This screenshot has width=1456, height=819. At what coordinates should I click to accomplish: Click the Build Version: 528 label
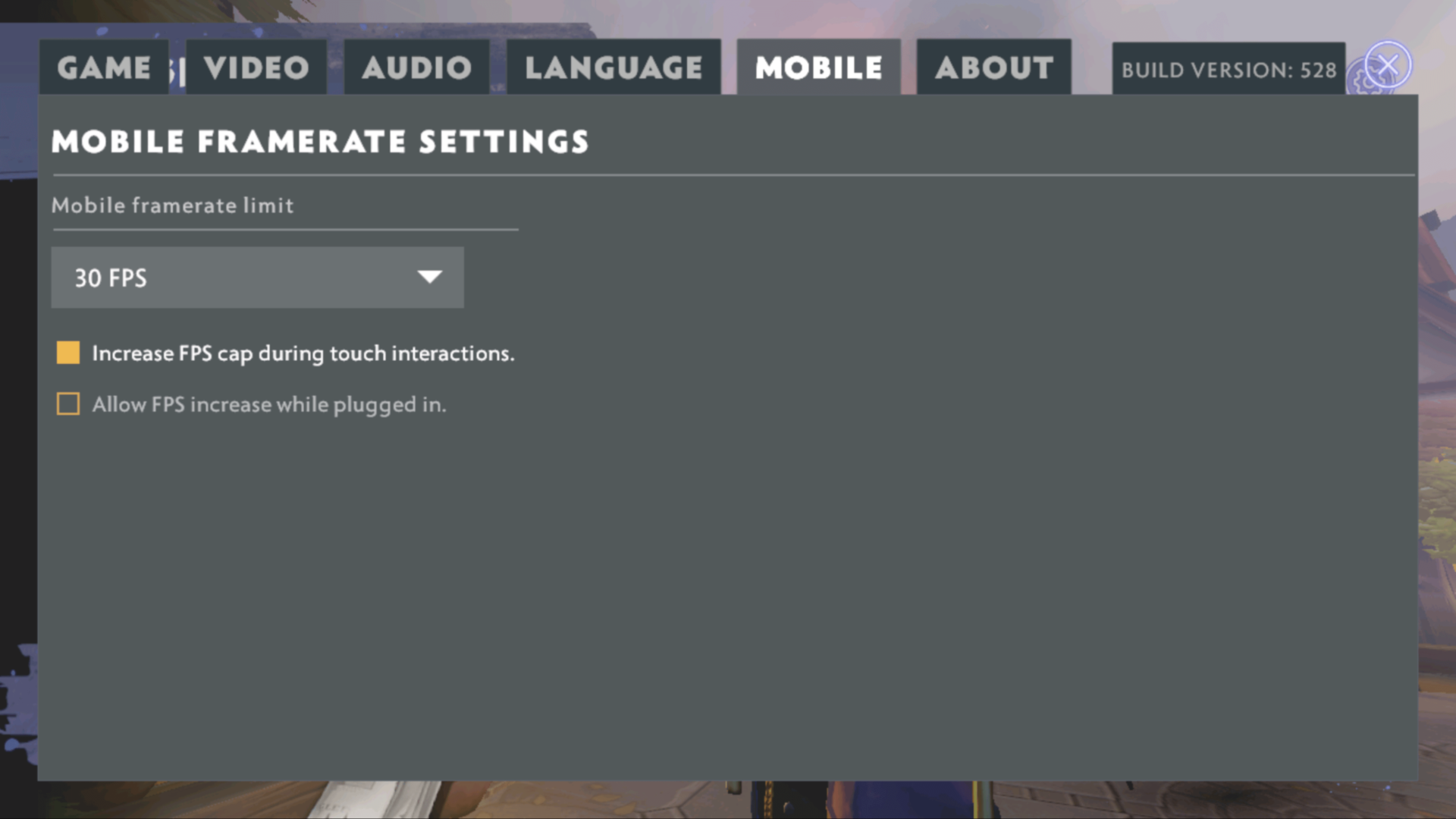[1228, 70]
